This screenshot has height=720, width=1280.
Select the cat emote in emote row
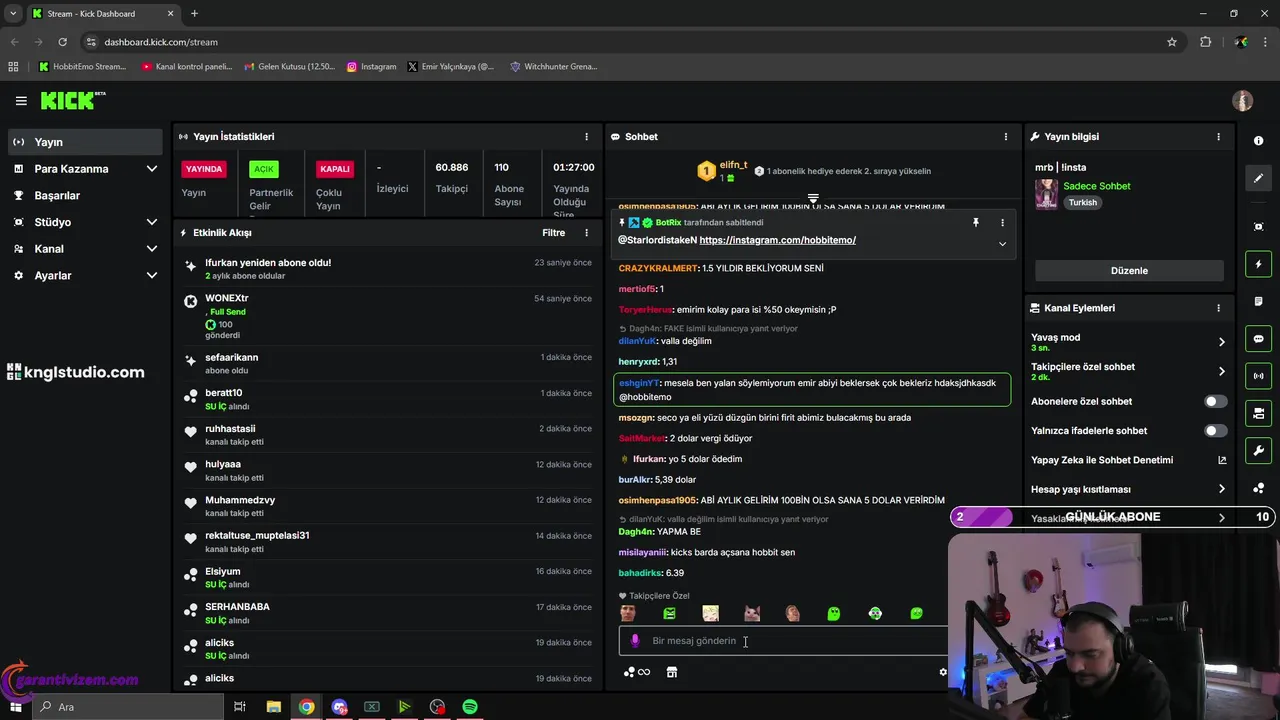(751, 613)
